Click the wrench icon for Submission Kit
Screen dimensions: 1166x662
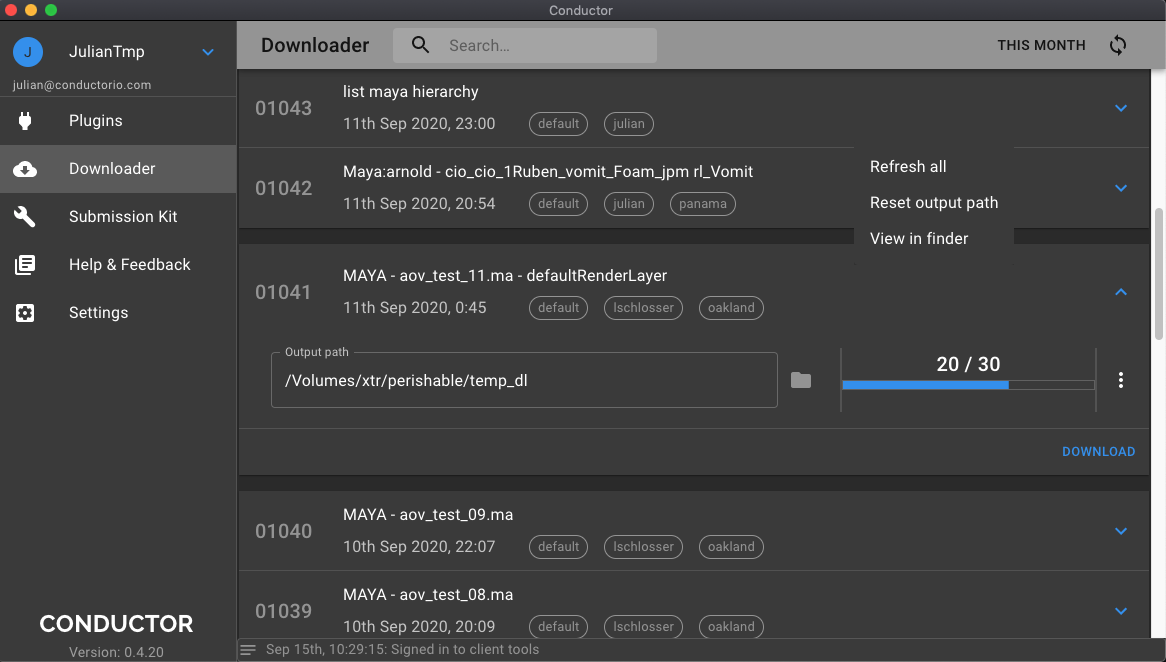point(25,216)
